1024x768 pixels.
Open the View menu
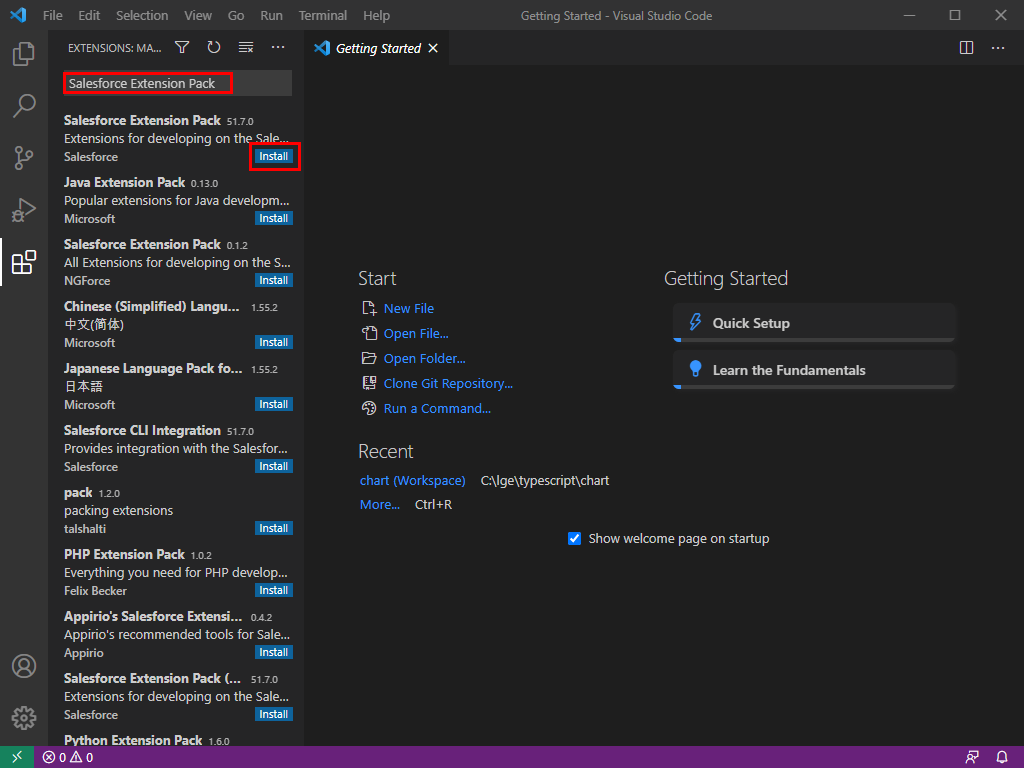pos(198,16)
